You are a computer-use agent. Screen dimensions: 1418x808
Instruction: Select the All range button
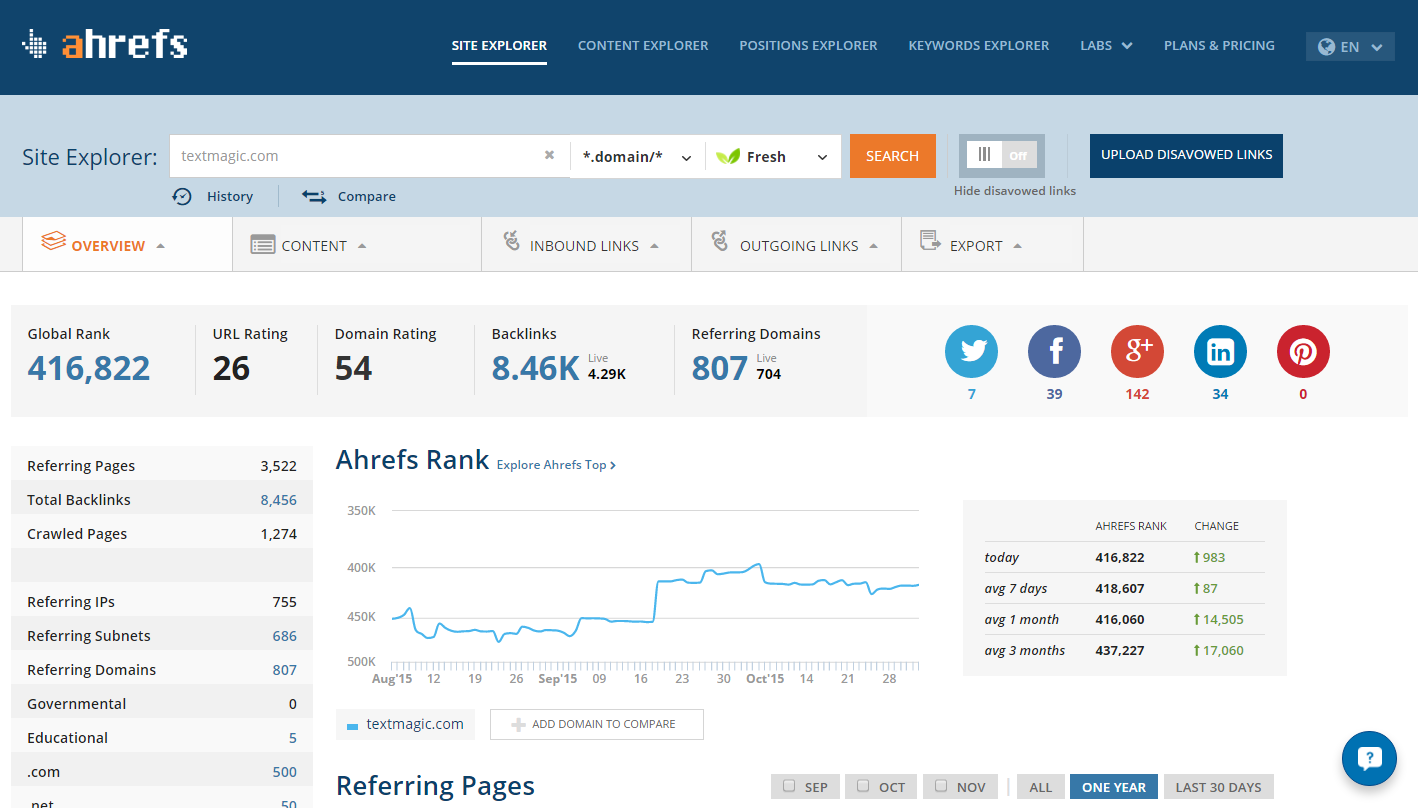tap(1041, 787)
